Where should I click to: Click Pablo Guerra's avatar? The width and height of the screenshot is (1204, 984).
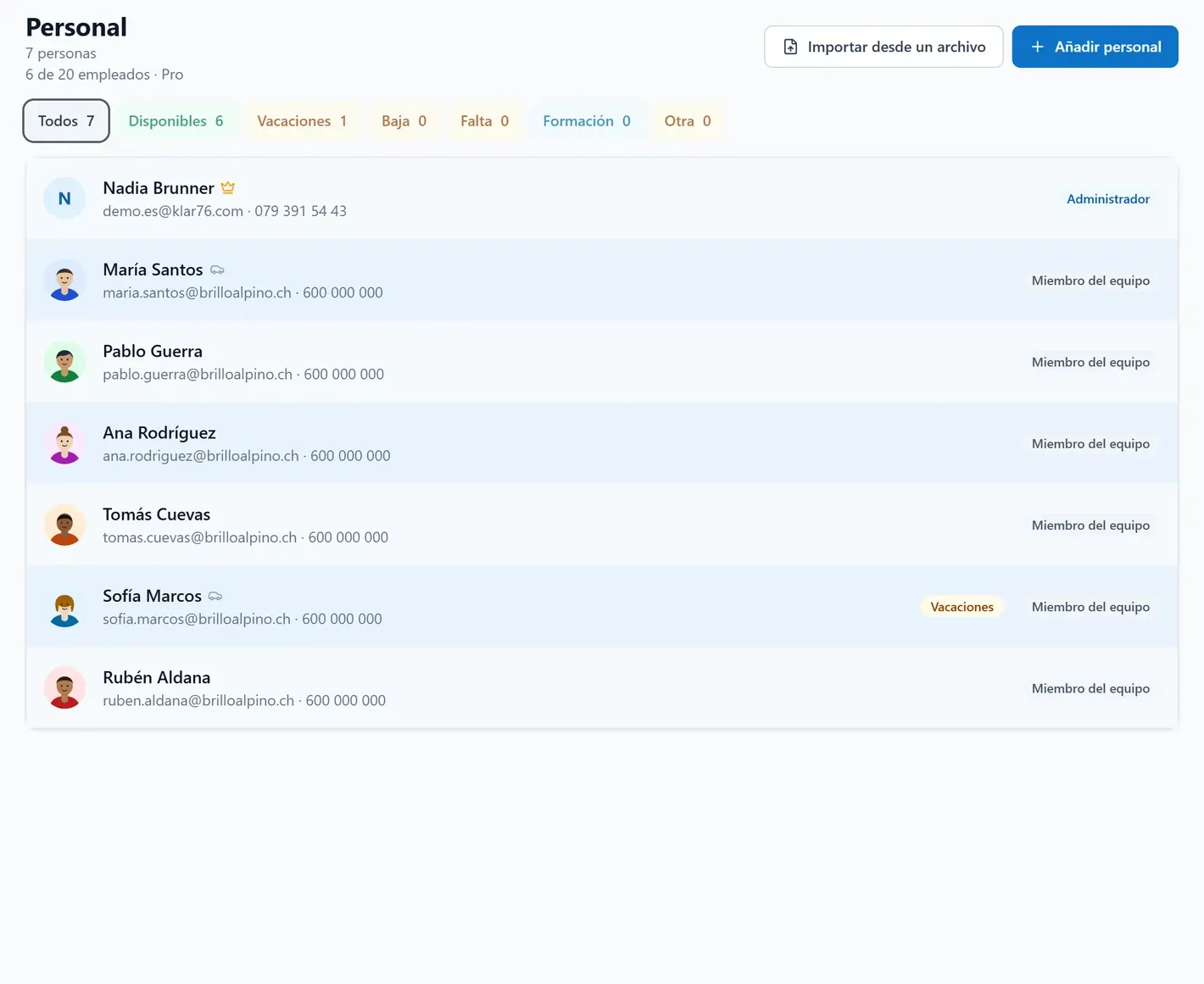point(64,362)
